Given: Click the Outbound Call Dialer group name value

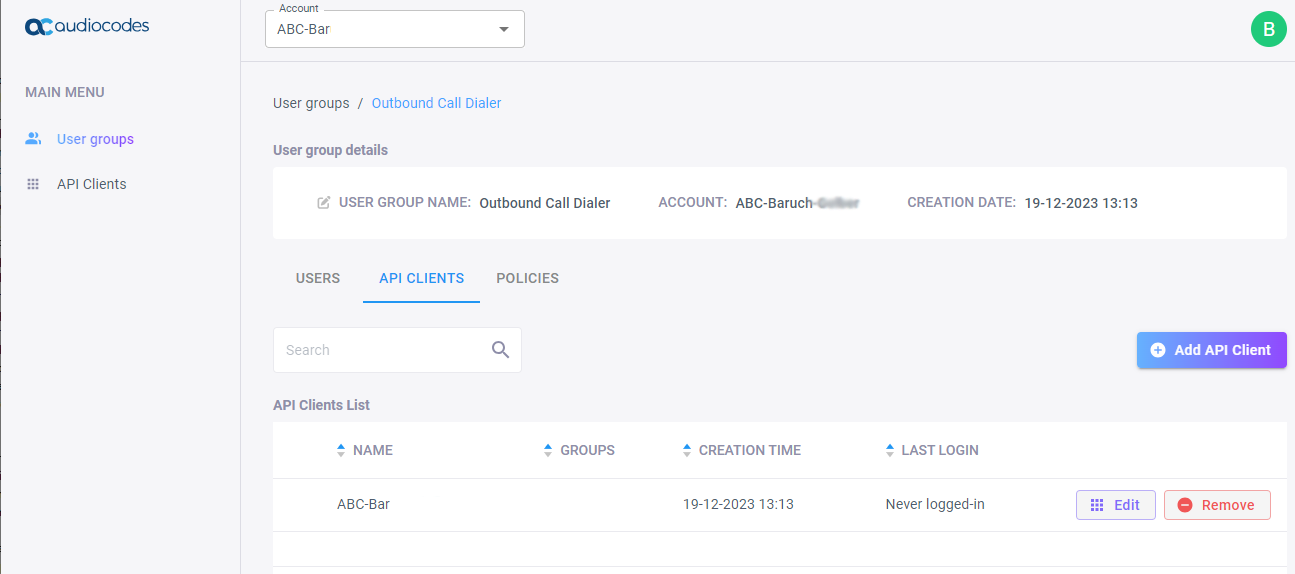Looking at the screenshot, I should [x=545, y=202].
